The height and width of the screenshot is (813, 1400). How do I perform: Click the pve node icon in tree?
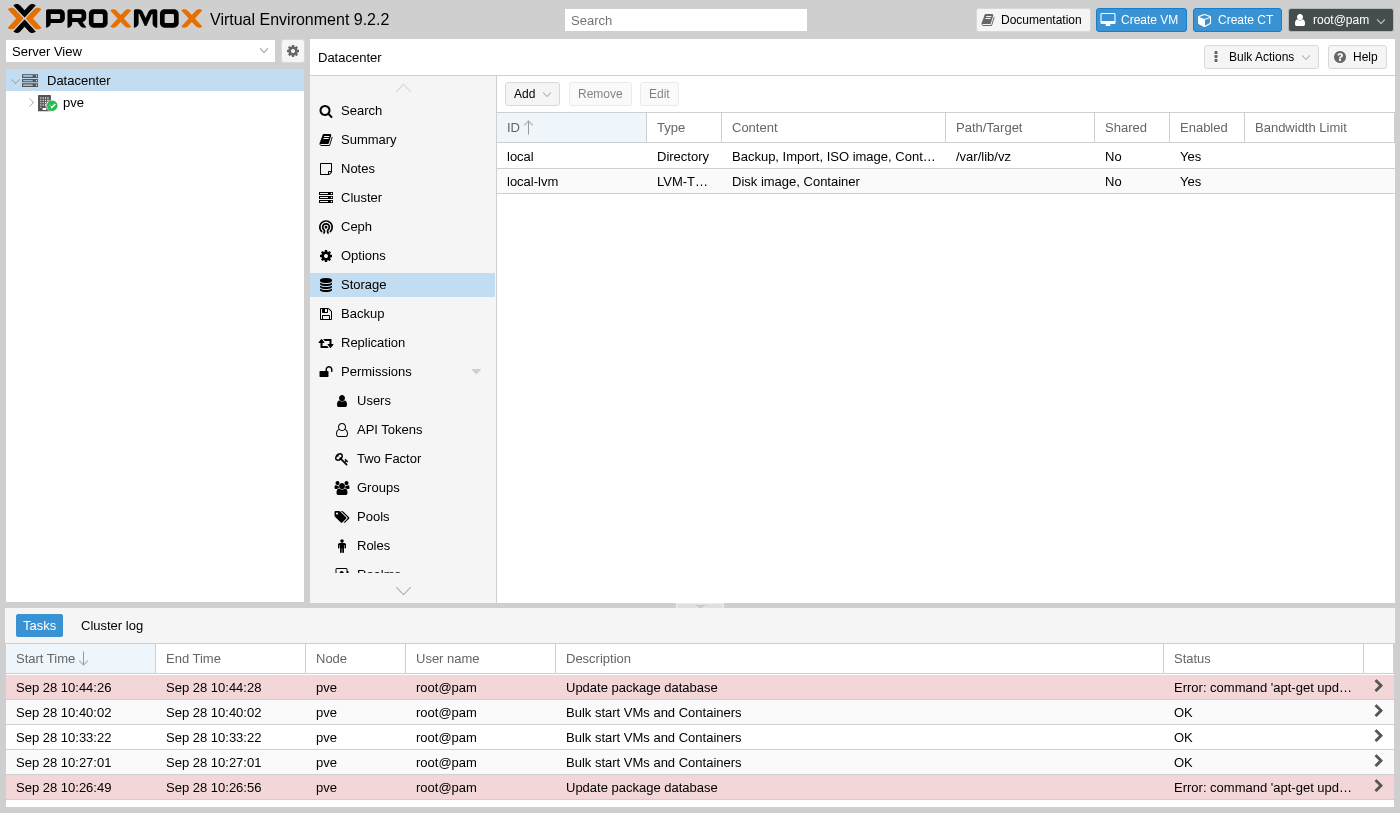click(47, 103)
